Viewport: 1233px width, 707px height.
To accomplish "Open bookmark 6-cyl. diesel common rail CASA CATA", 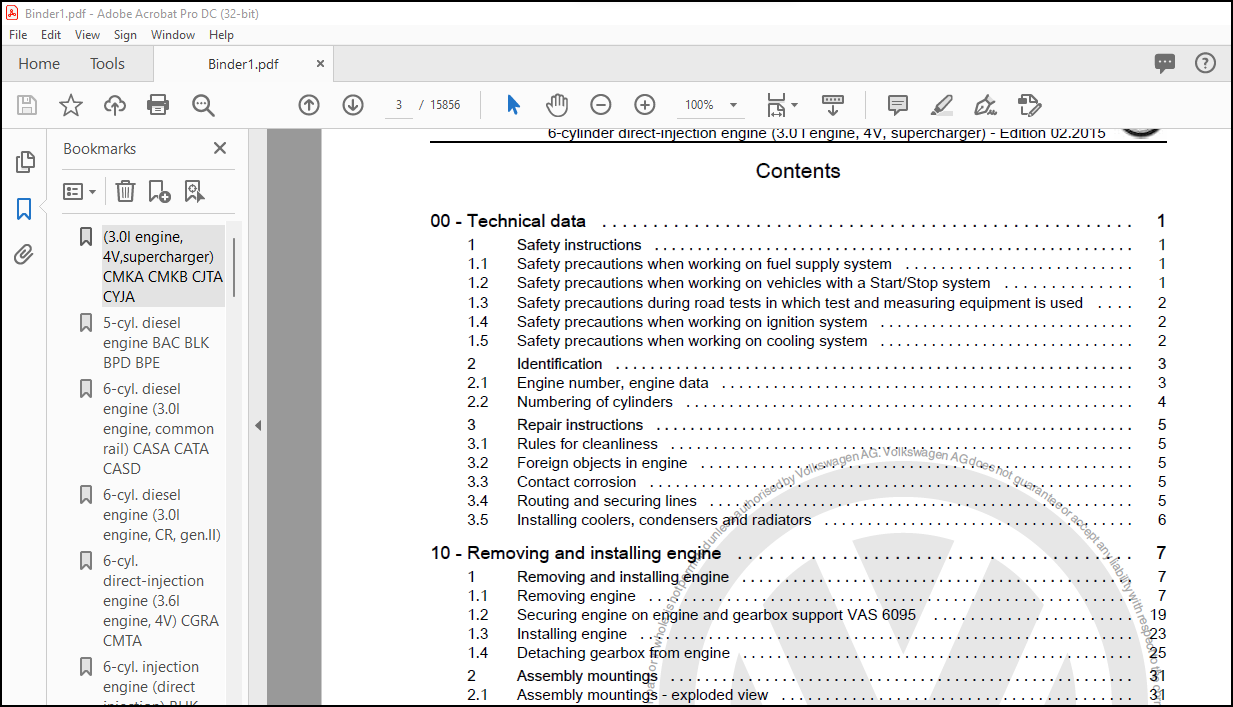I will [x=158, y=429].
